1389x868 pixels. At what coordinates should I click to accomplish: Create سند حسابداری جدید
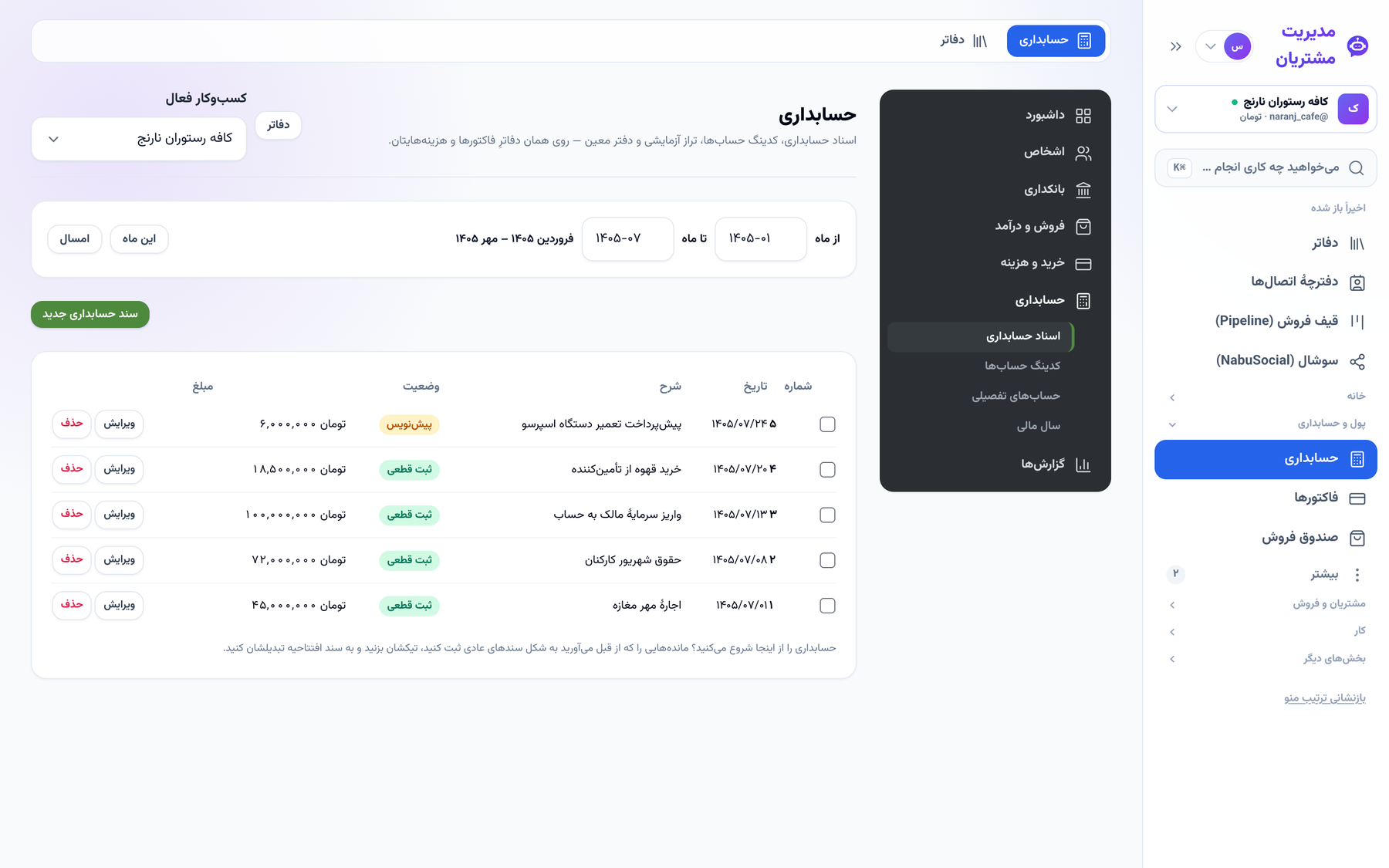point(90,314)
